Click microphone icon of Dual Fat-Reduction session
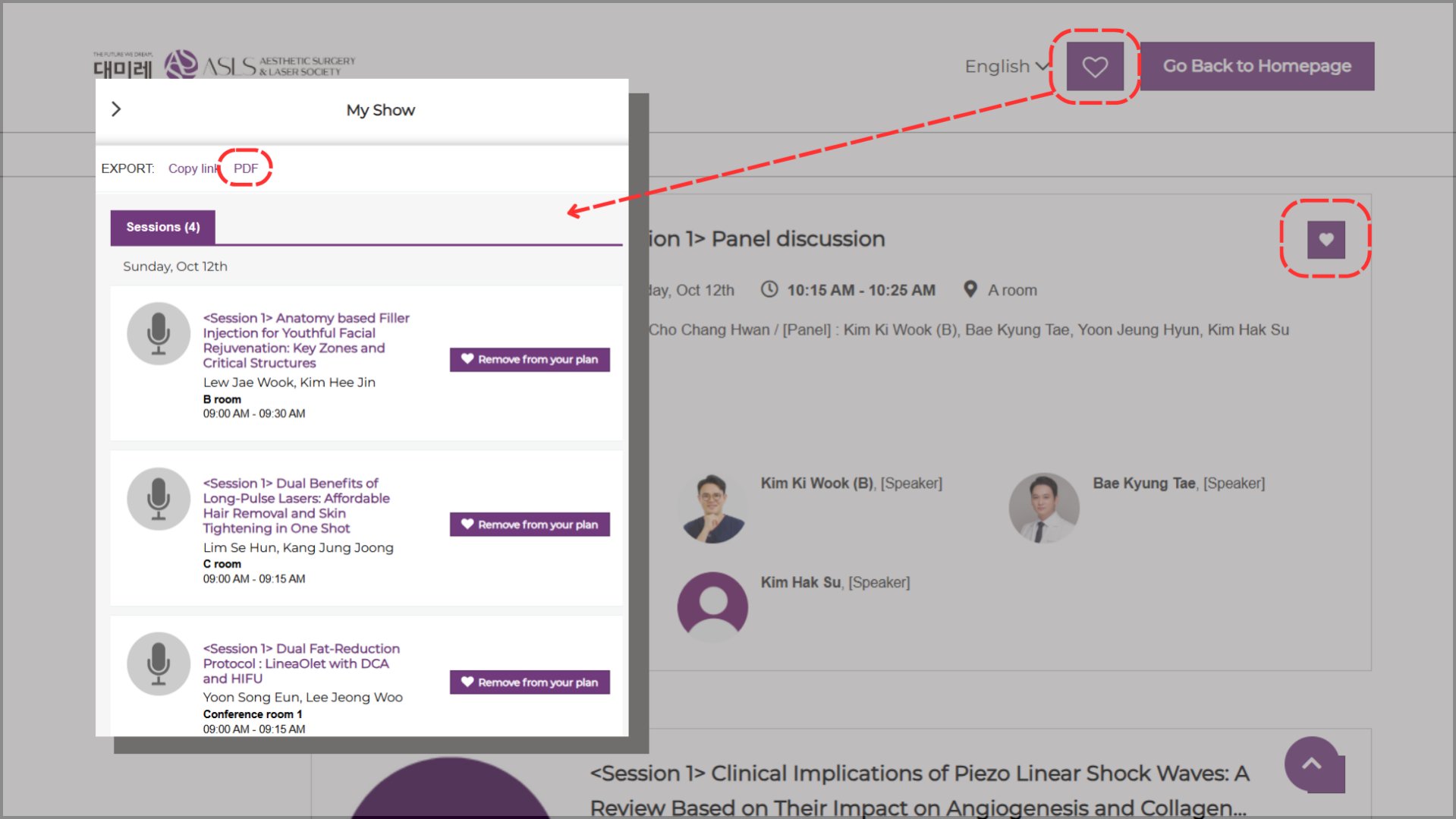This screenshot has width=1456, height=819. click(159, 664)
